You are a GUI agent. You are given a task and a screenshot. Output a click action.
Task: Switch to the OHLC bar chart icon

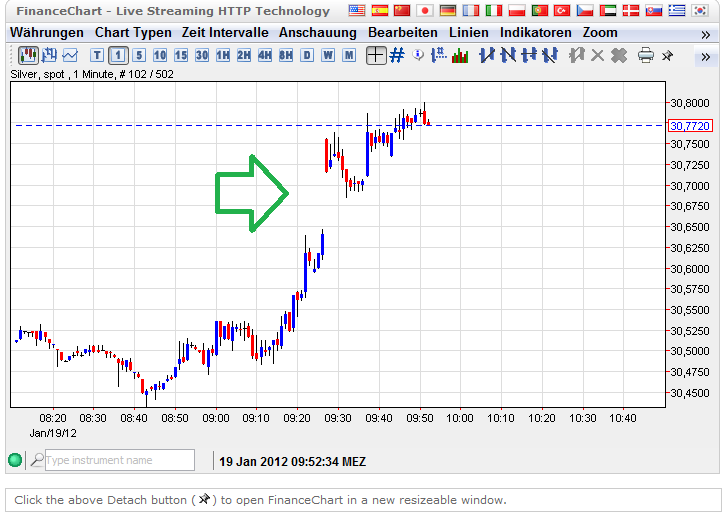point(49,56)
